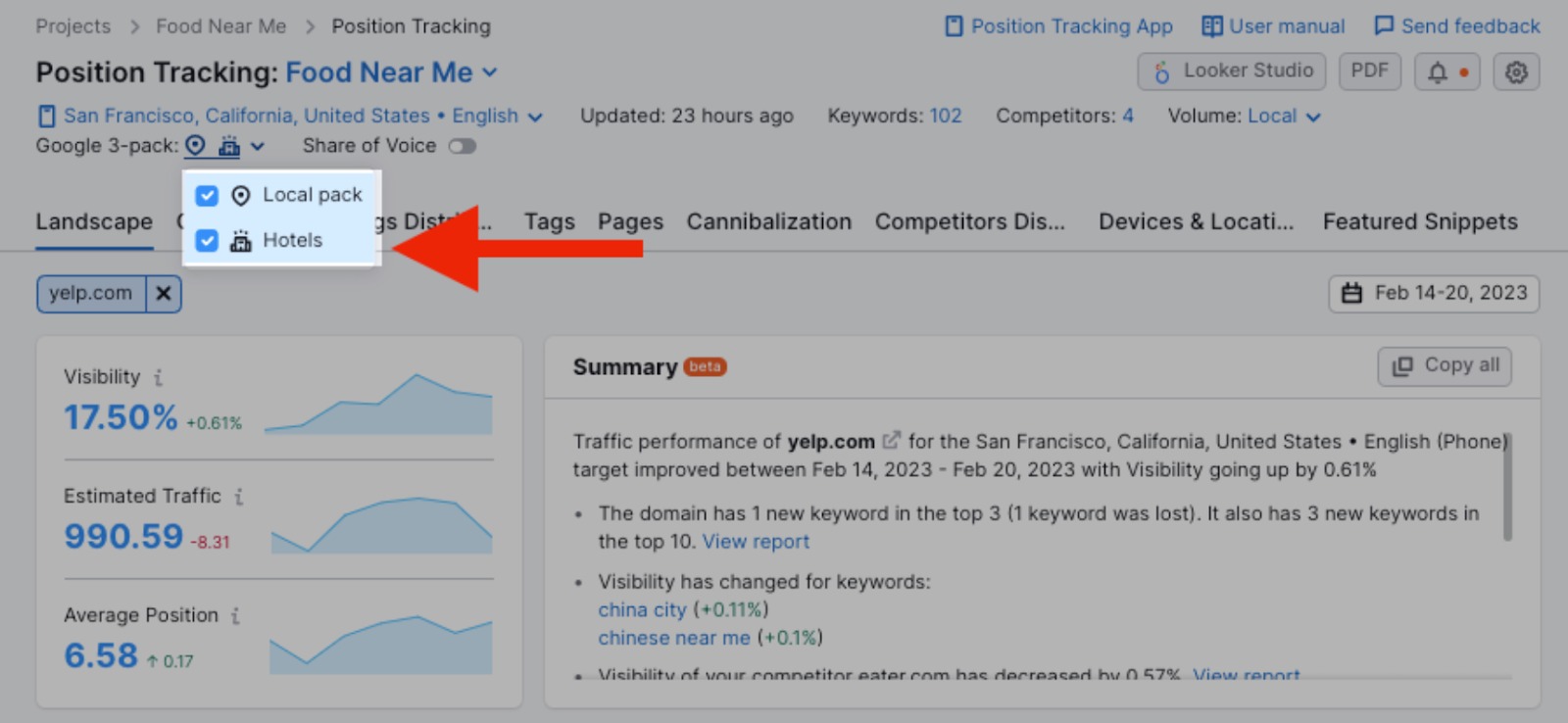Open yelp.com external link icon
1568x723 pixels.
(891, 441)
